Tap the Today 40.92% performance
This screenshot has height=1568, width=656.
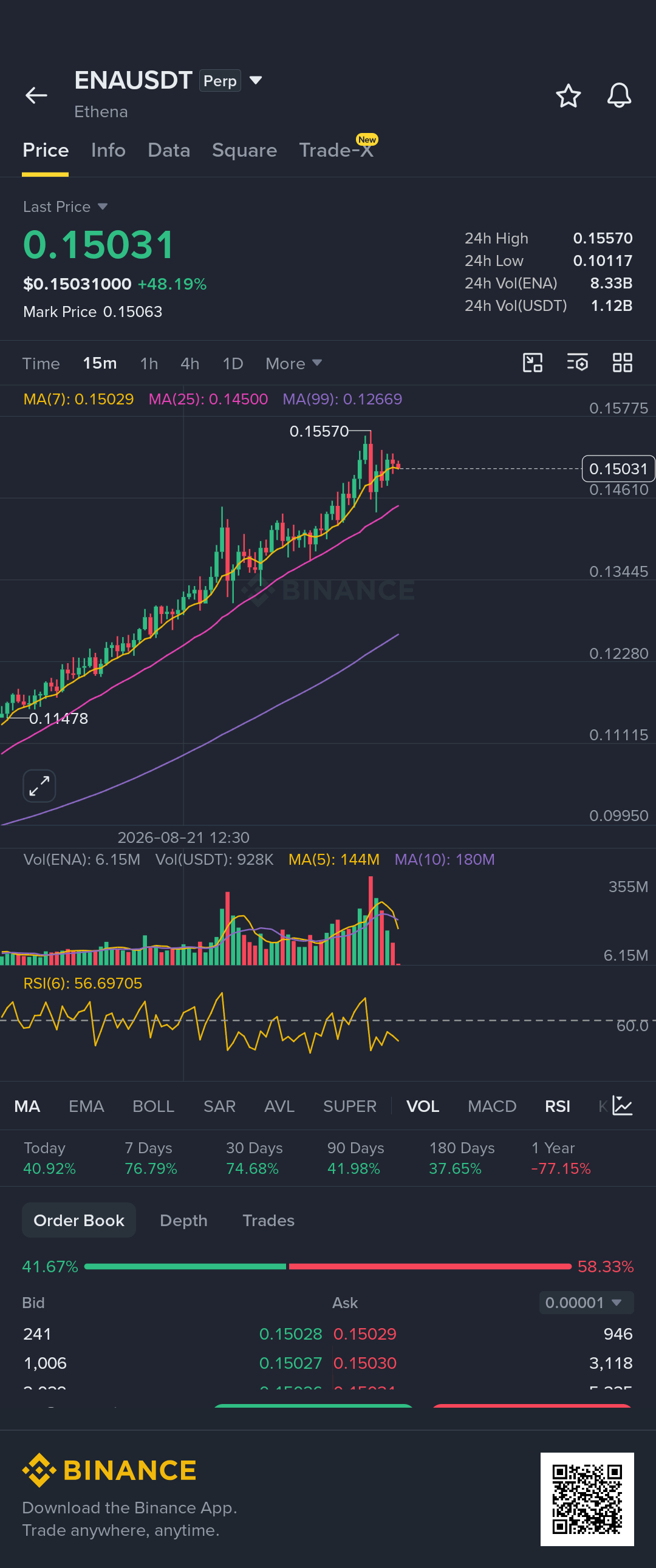[49, 1157]
